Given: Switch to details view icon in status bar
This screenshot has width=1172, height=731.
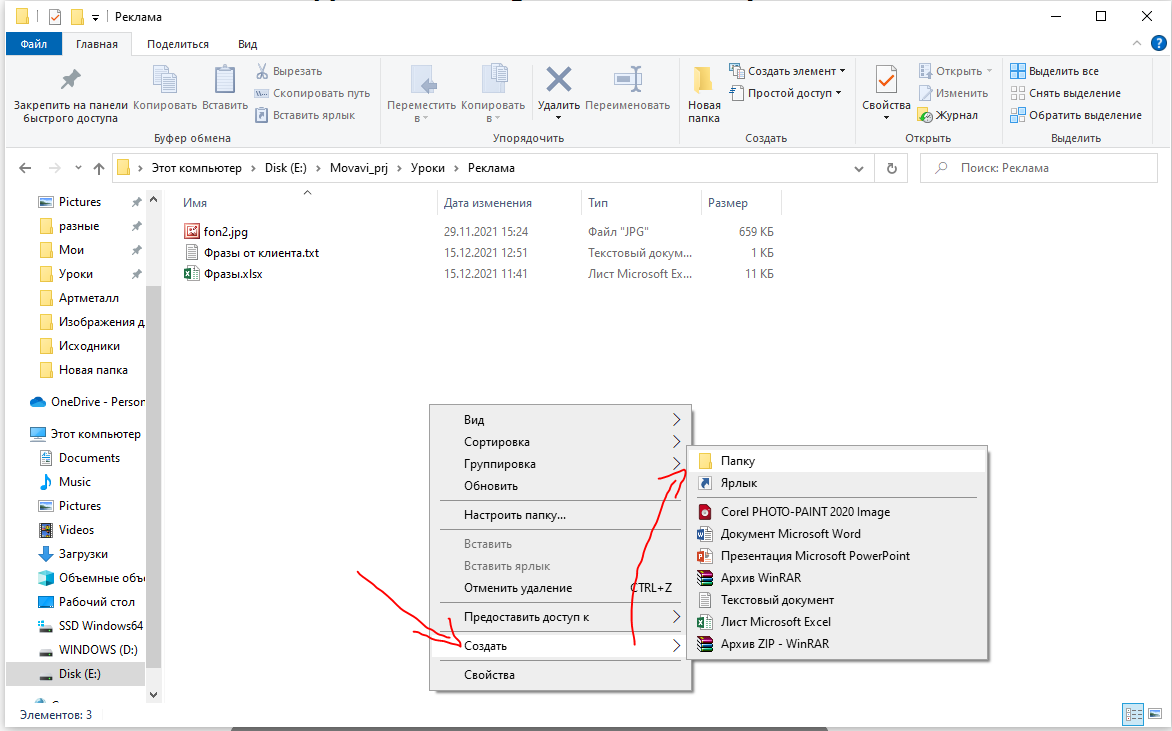Looking at the screenshot, I should pos(1133,714).
